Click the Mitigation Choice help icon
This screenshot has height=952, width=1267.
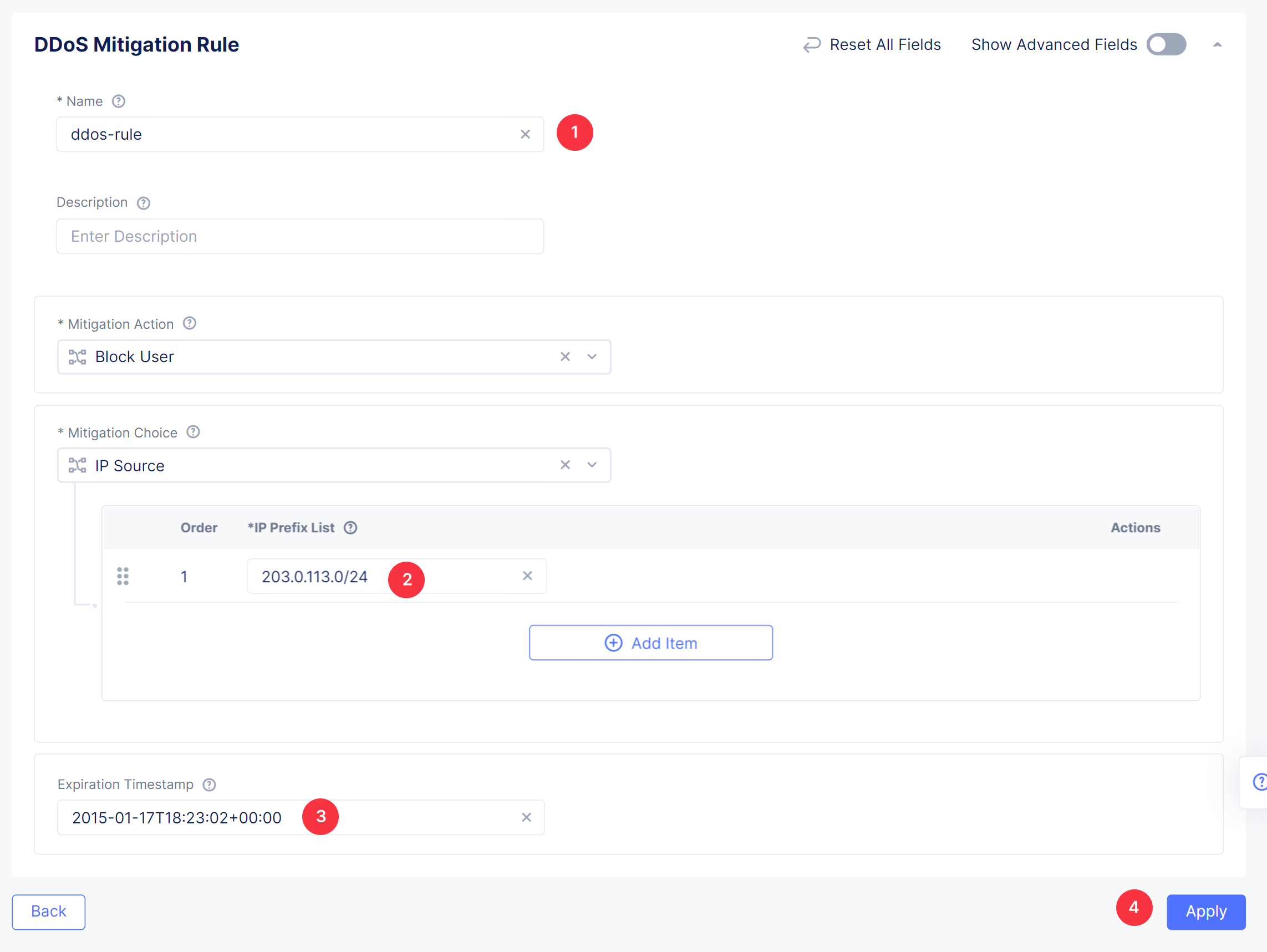pyautogui.click(x=193, y=432)
